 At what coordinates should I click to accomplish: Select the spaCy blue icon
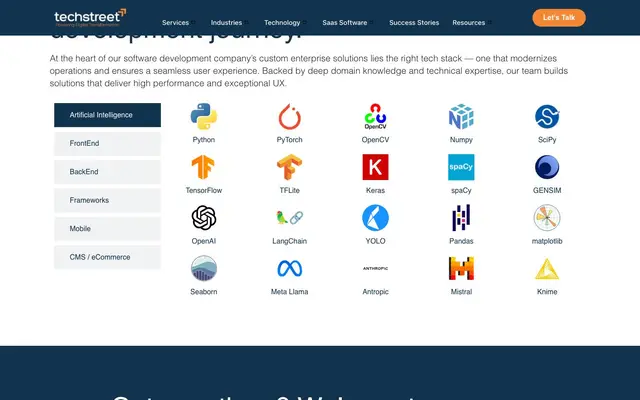(461, 167)
